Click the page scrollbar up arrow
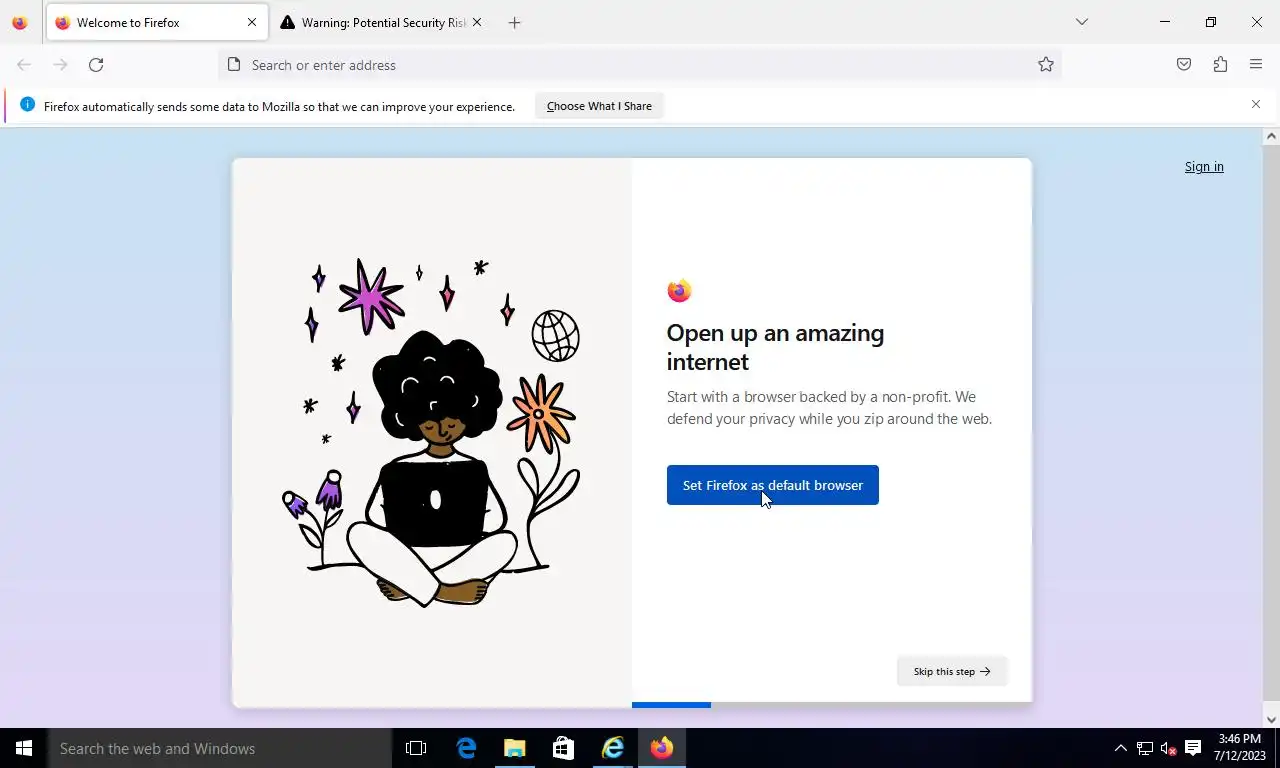This screenshot has width=1280, height=768. coord(1271,136)
